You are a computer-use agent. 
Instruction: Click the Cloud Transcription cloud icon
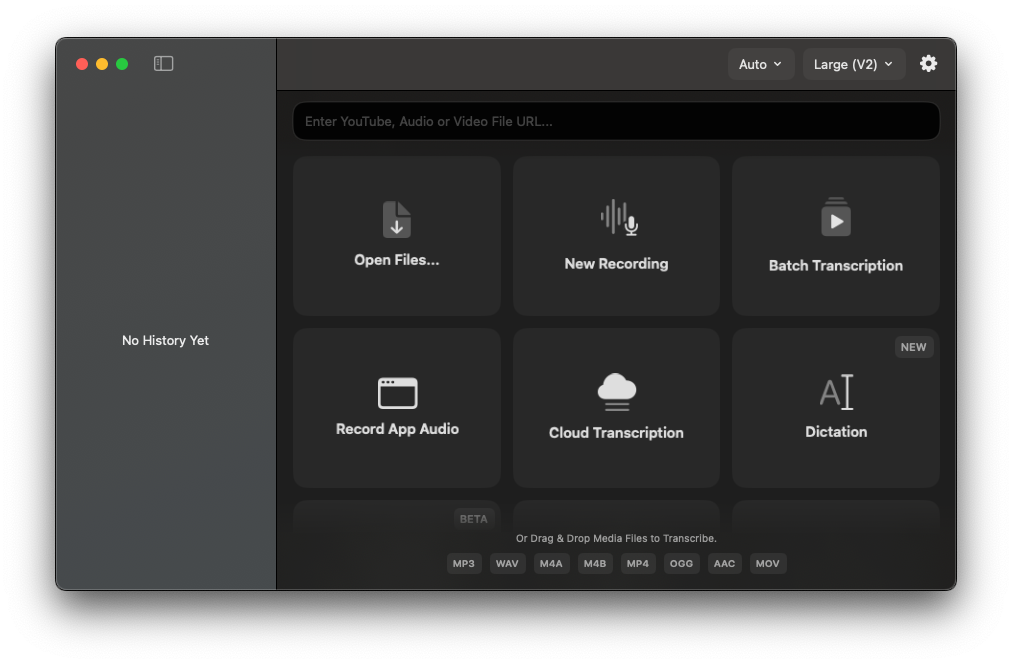tap(616, 392)
